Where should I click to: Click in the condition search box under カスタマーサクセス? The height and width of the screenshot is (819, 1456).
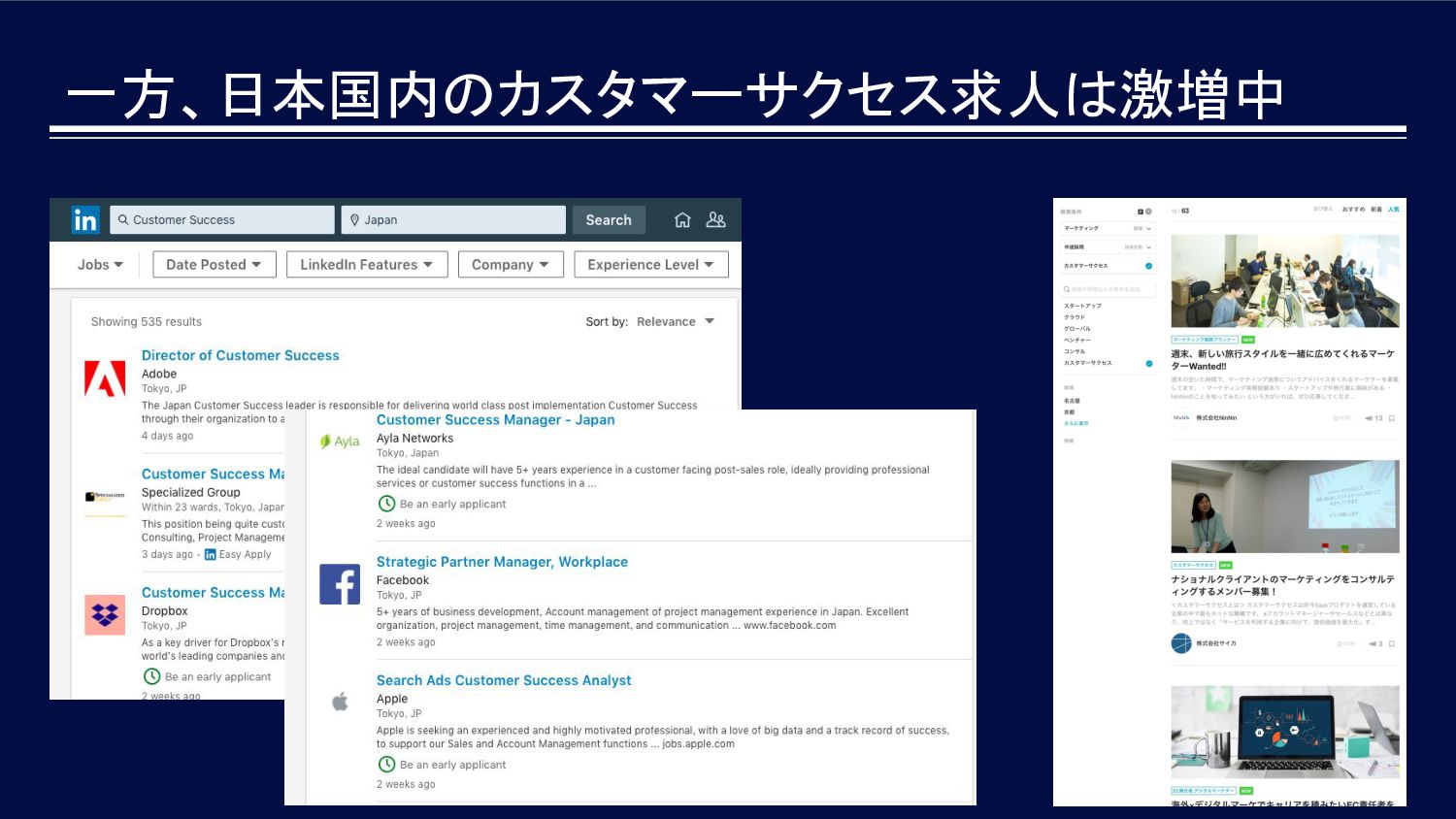tap(1108, 289)
